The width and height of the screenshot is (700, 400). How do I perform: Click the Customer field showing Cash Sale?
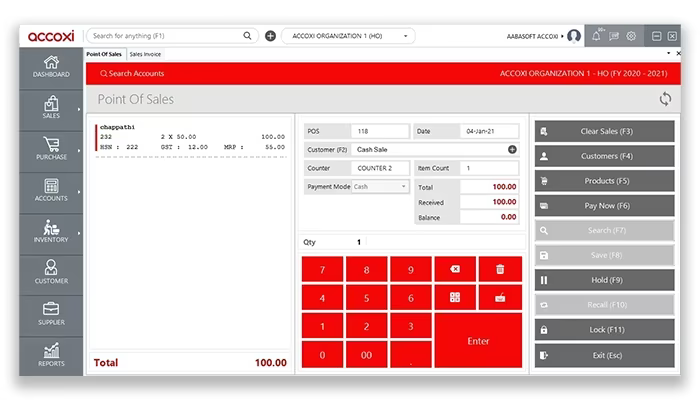[x=435, y=150]
